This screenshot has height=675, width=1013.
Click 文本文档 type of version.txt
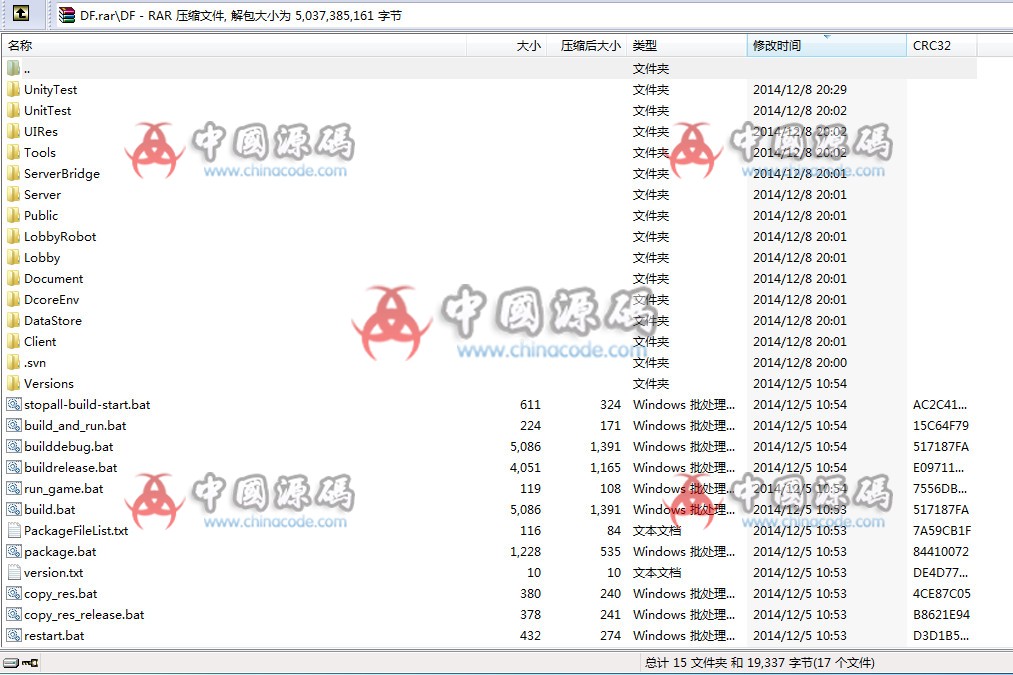coord(656,572)
